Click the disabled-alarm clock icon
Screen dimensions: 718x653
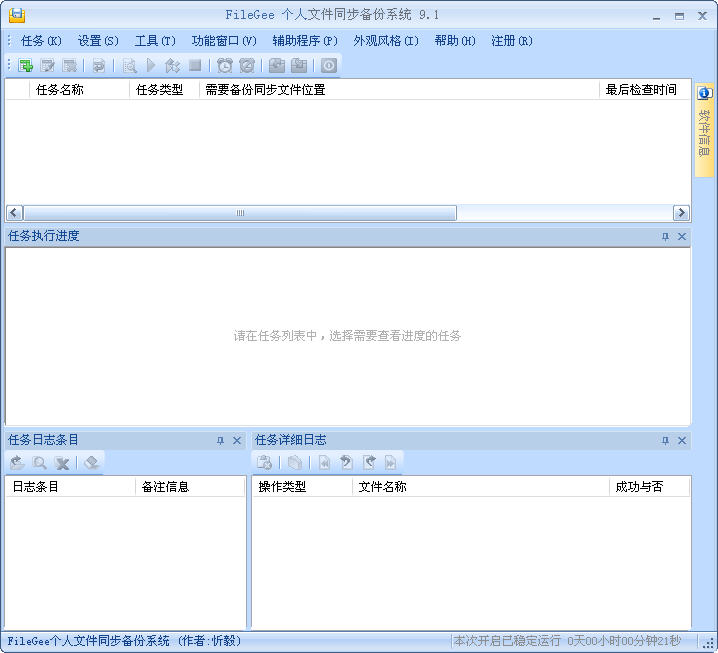247,65
